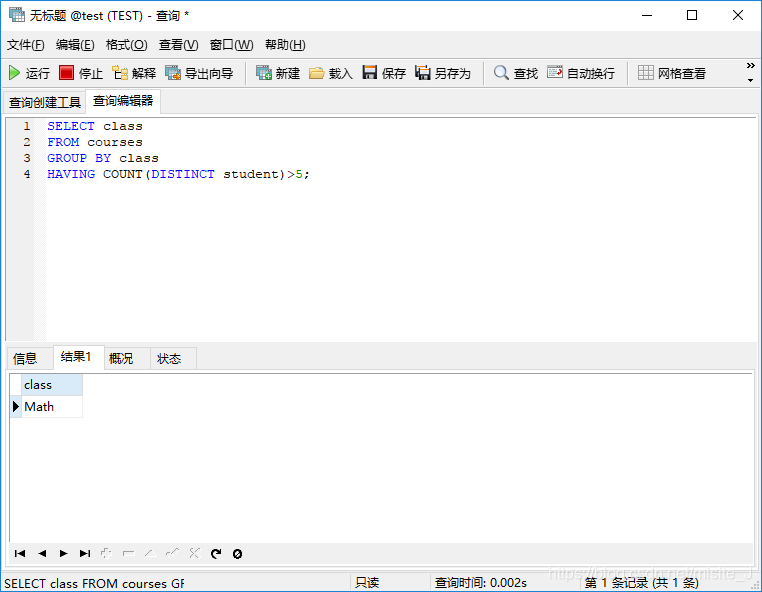The height and width of the screenshot is (592, 762).
Task: Create a new query via 新建
Action: (278, 73)
